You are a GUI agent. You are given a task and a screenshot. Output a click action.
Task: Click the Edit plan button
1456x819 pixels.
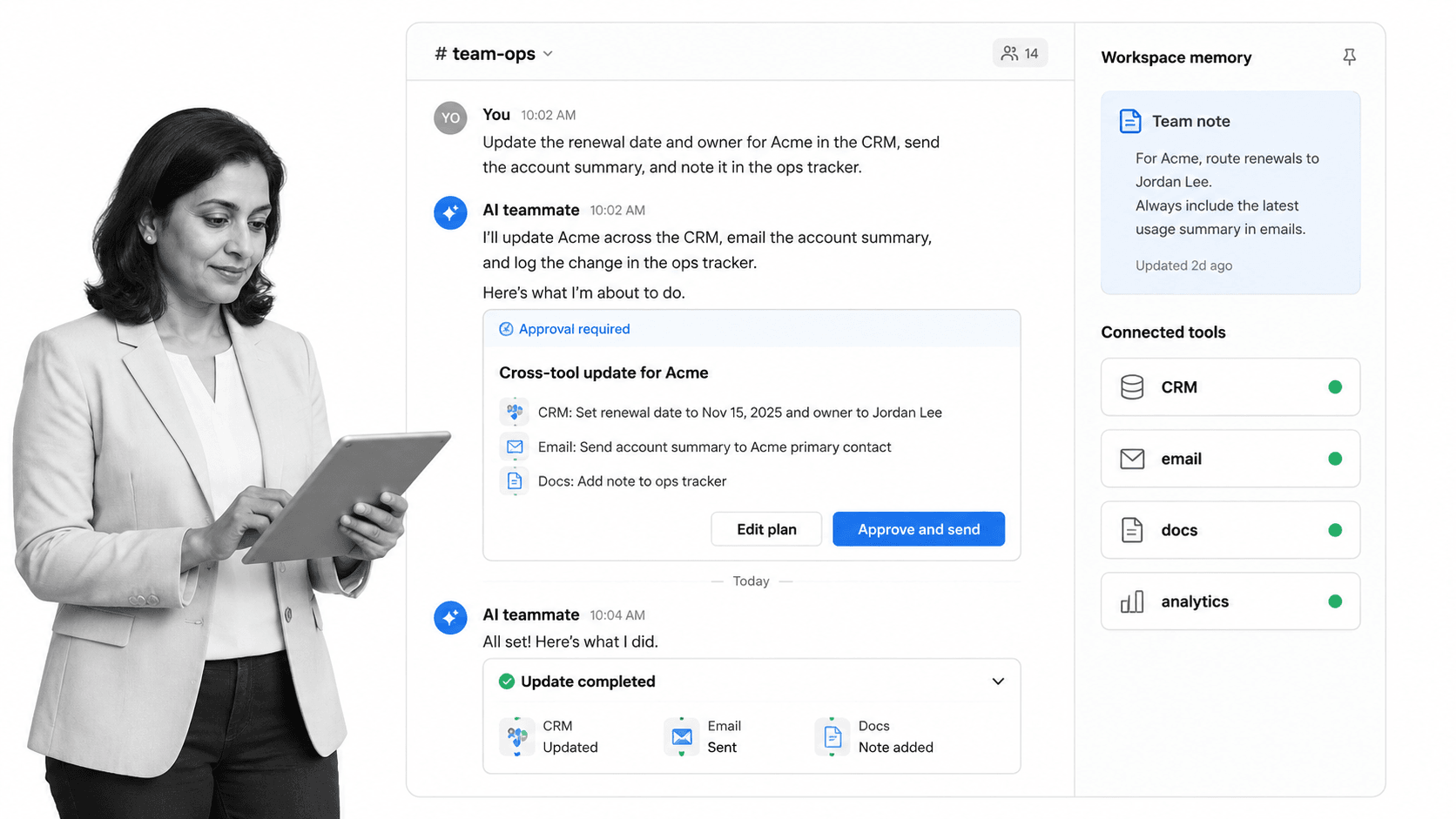tap(766, 529)
